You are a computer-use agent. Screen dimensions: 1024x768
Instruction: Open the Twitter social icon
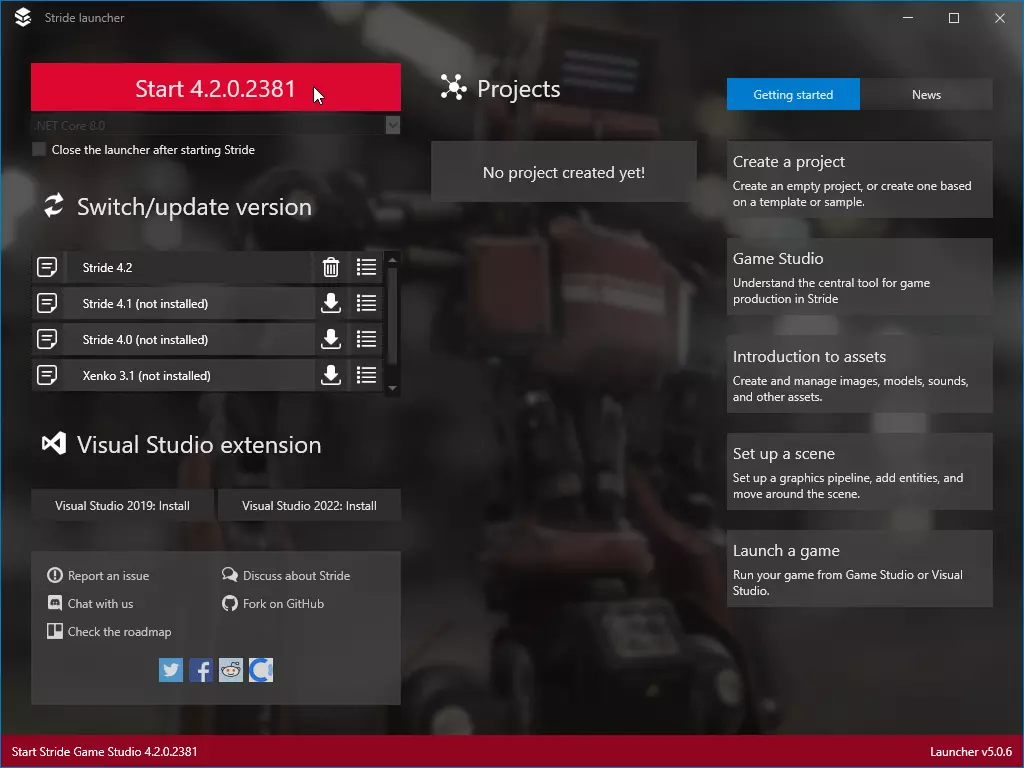[171, 670]
